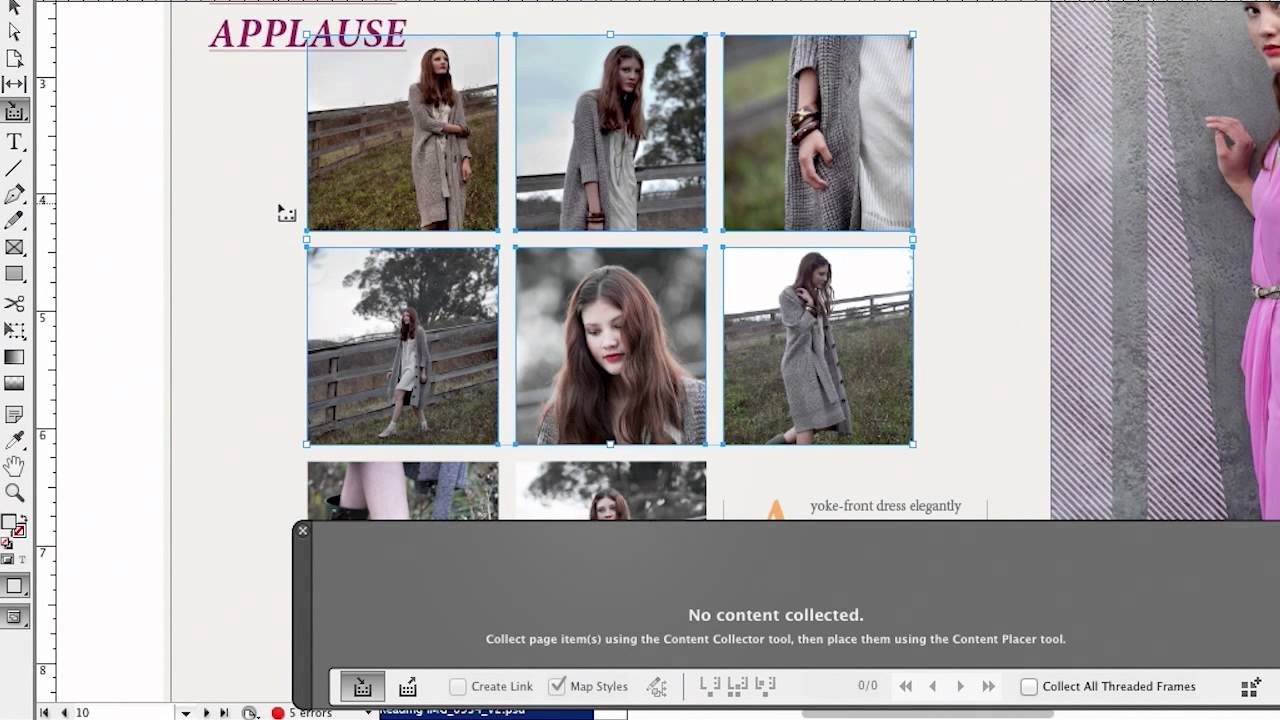Select the Gradient Swatch tool

tap(14, 357)
